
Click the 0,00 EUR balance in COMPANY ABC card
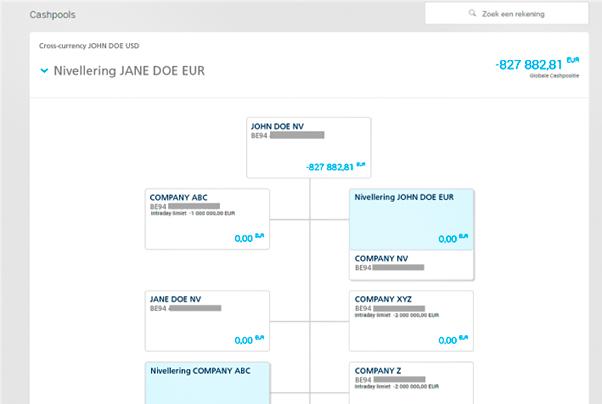(x=244, y=238)
